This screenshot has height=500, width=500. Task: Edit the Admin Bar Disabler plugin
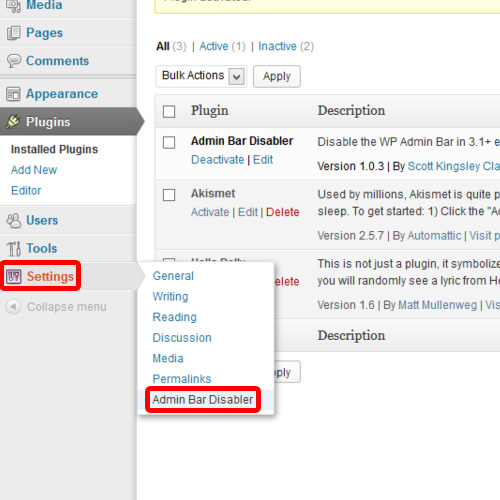click(x=263, y=160)
